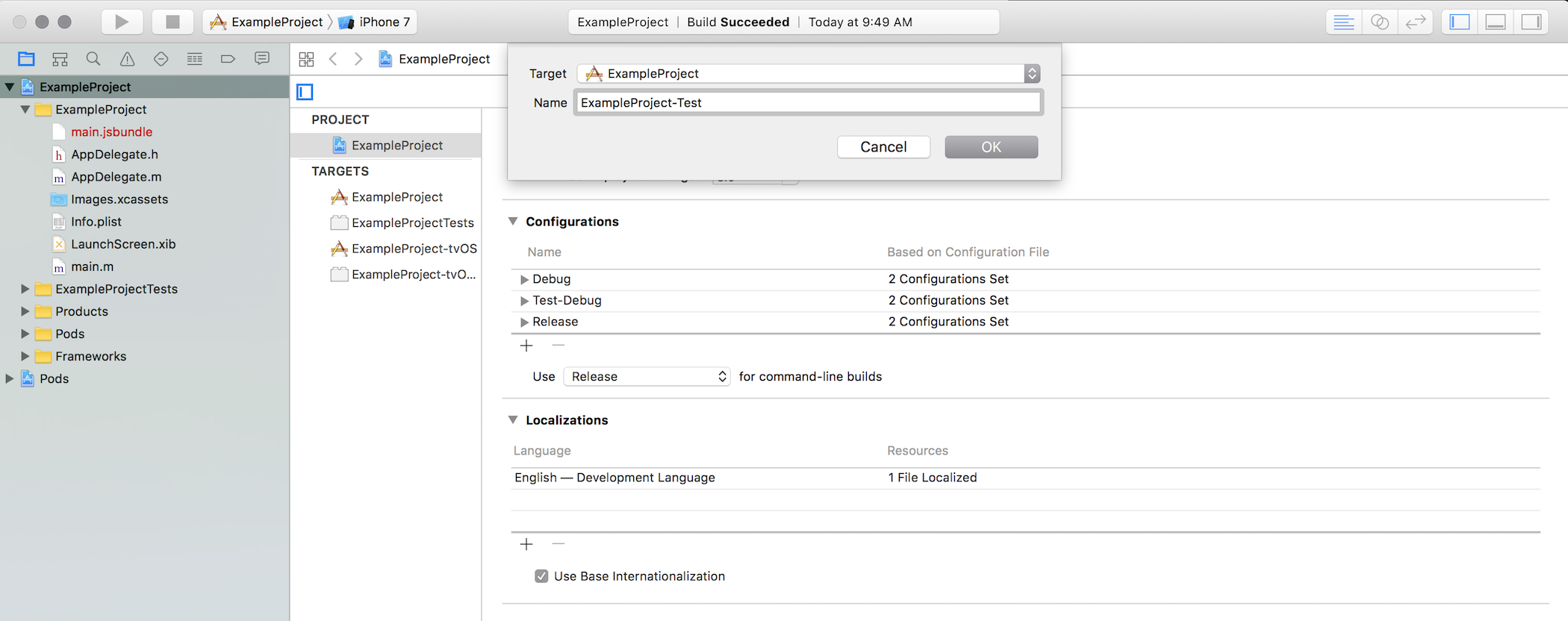Click OK in the dialog
The height and width of the screenshot is (621, 1568).
991,147
